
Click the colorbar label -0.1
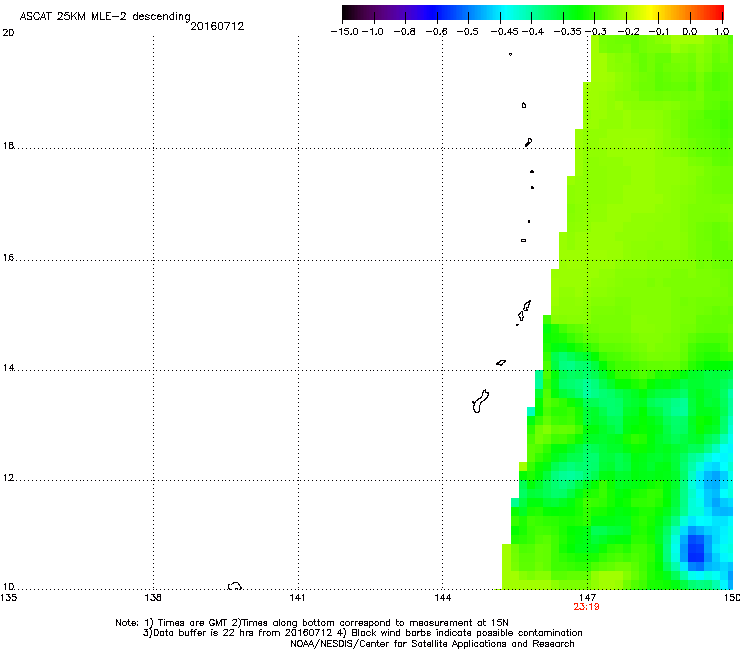(659, 32)
